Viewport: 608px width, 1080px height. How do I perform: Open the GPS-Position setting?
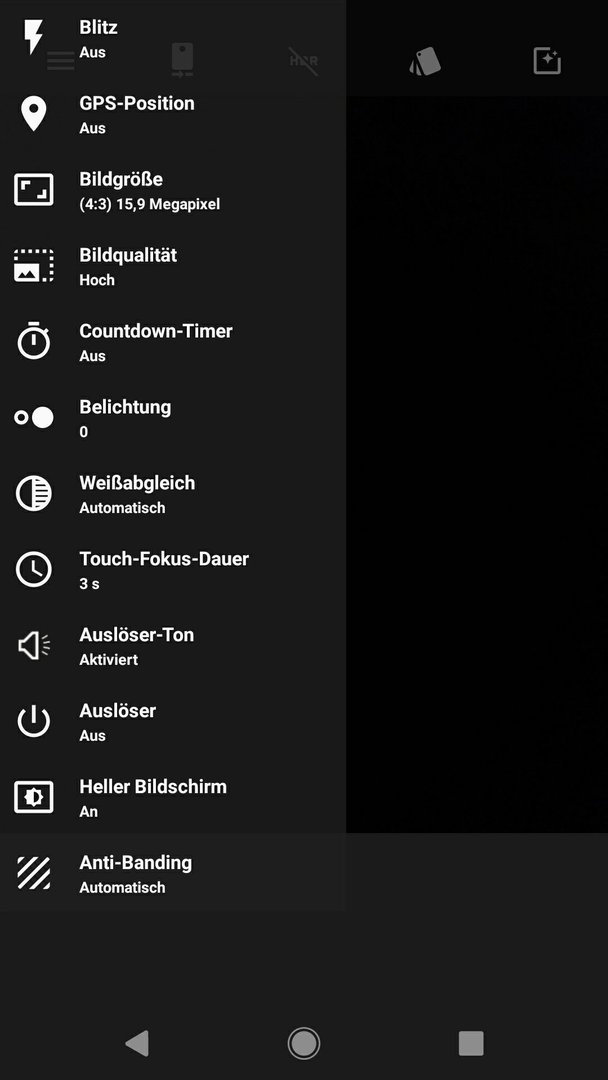[173, 114]
